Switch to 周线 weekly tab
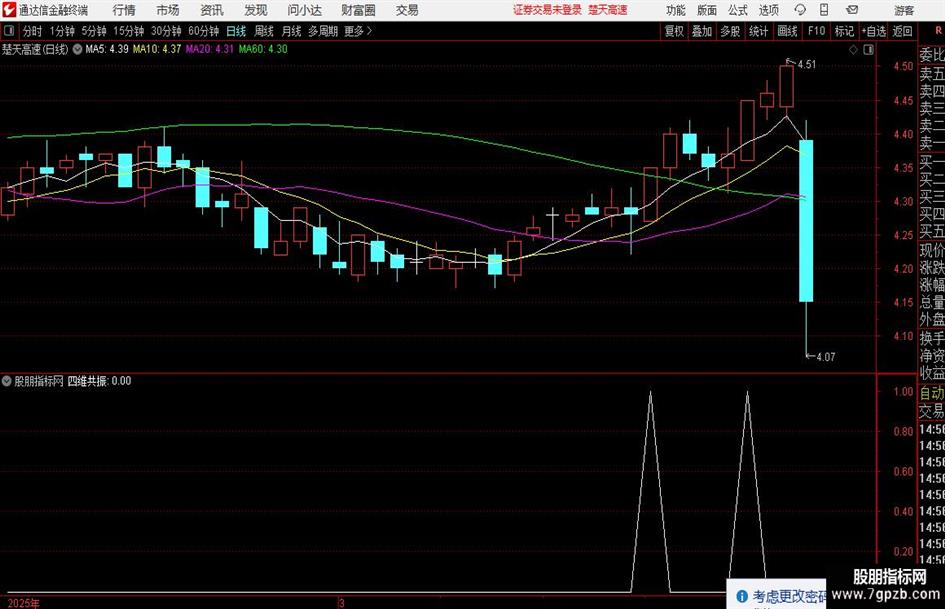Screen dimensions: 945x609 [x=264, y=31]
